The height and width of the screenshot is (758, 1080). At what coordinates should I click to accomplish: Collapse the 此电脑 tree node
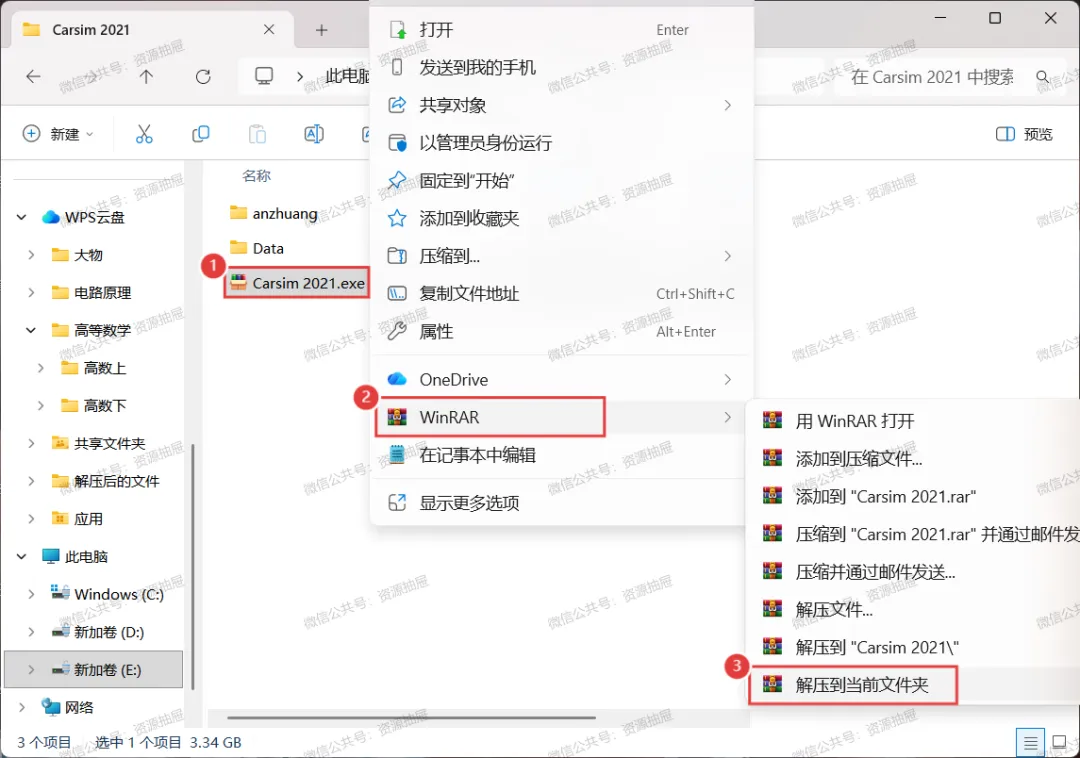click(x=21, y=556)
